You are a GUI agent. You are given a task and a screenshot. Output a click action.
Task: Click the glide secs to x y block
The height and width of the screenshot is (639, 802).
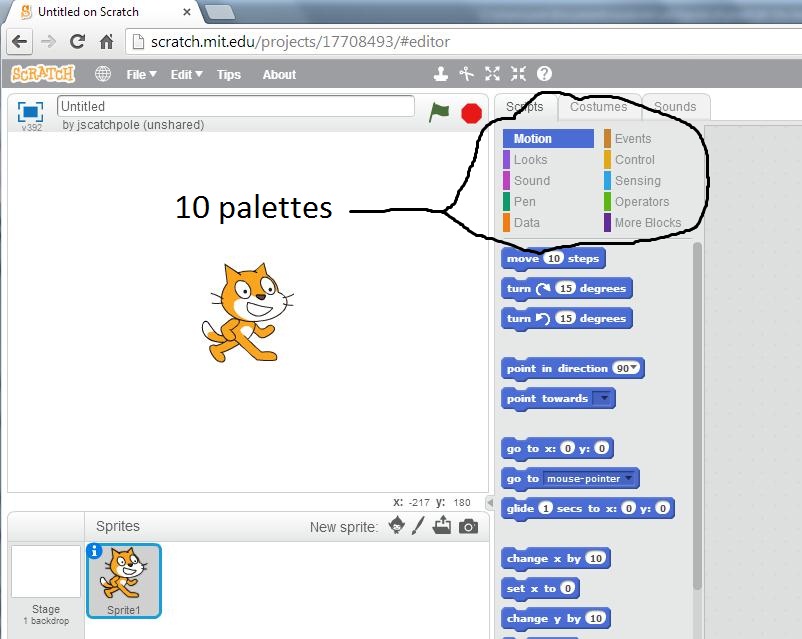pyautogui.click(x=588, y=509)
